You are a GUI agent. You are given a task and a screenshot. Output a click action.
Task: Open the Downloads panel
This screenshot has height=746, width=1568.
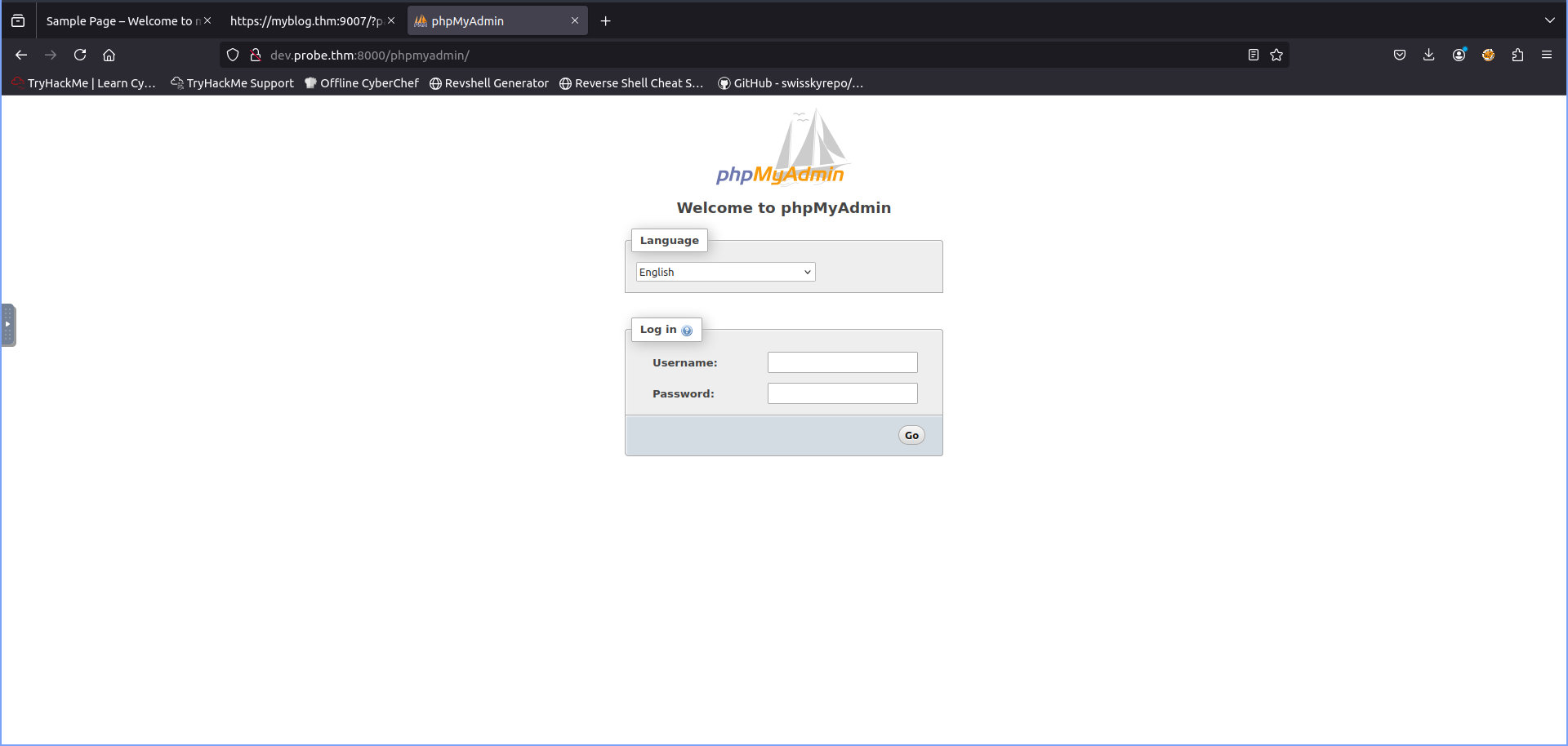[1428, 55]
